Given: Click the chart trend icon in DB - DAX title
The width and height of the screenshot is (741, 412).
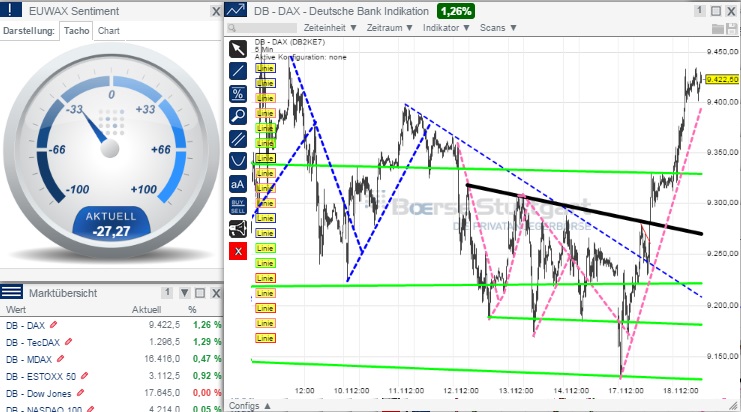Looking at the screenshot, I should pyautogui.click(x=235, y=10).
